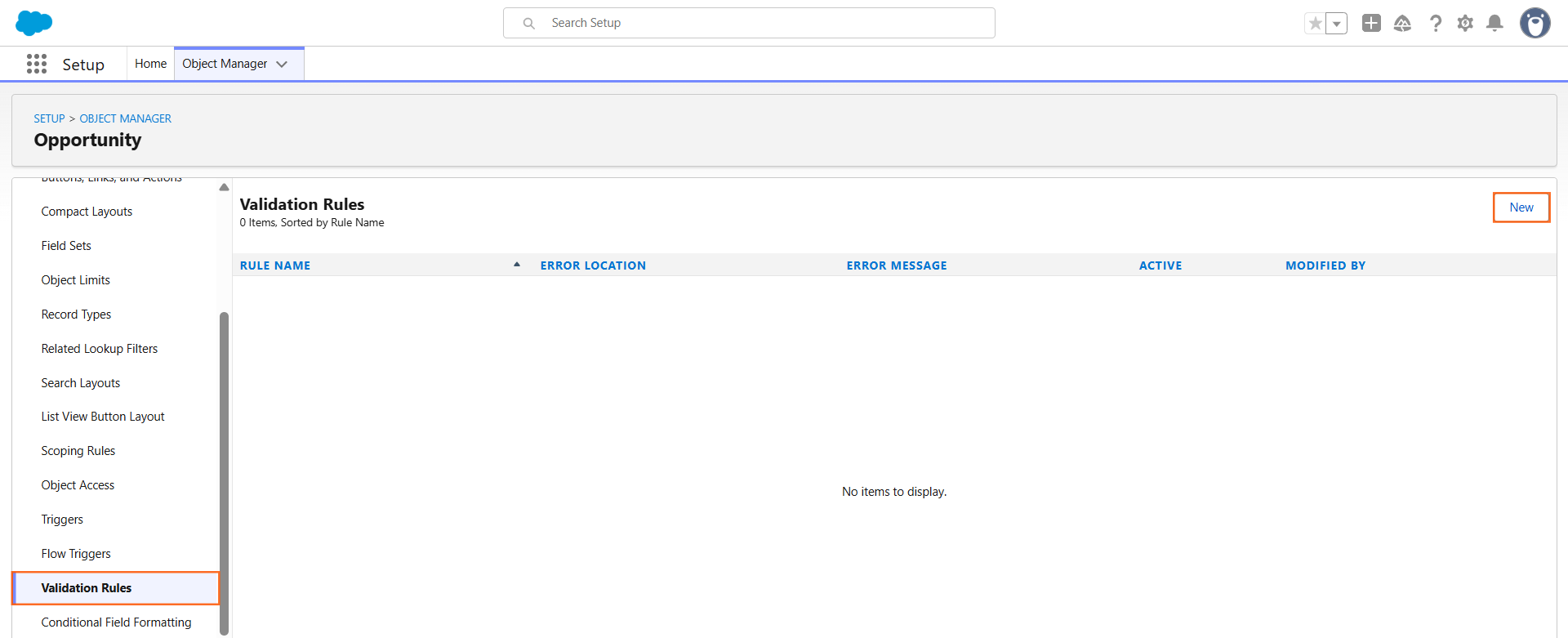1568x638 pixels.
Task: Sort by ACTIVE column header
Action: (x=1160, y=265)
